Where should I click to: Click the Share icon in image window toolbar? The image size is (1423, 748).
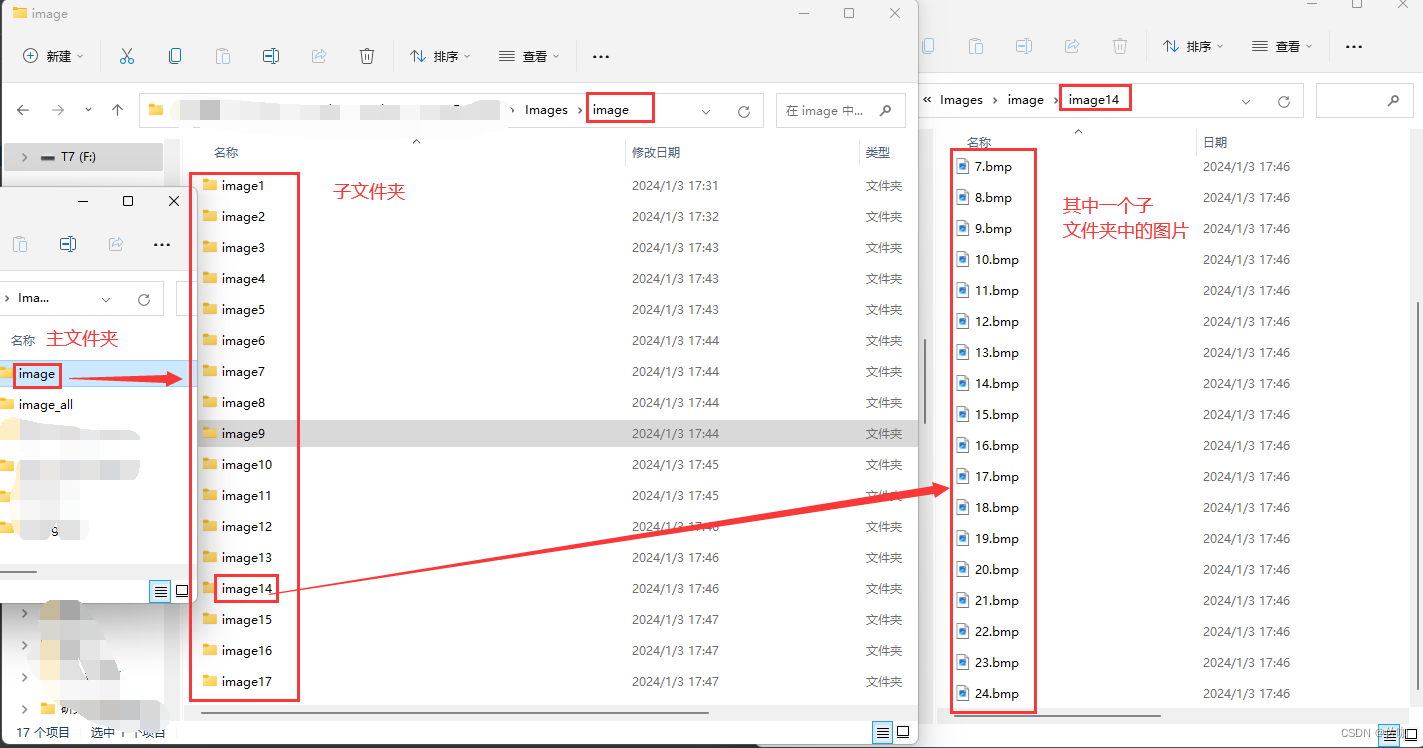pyautogui.click(x=319, y=56)
